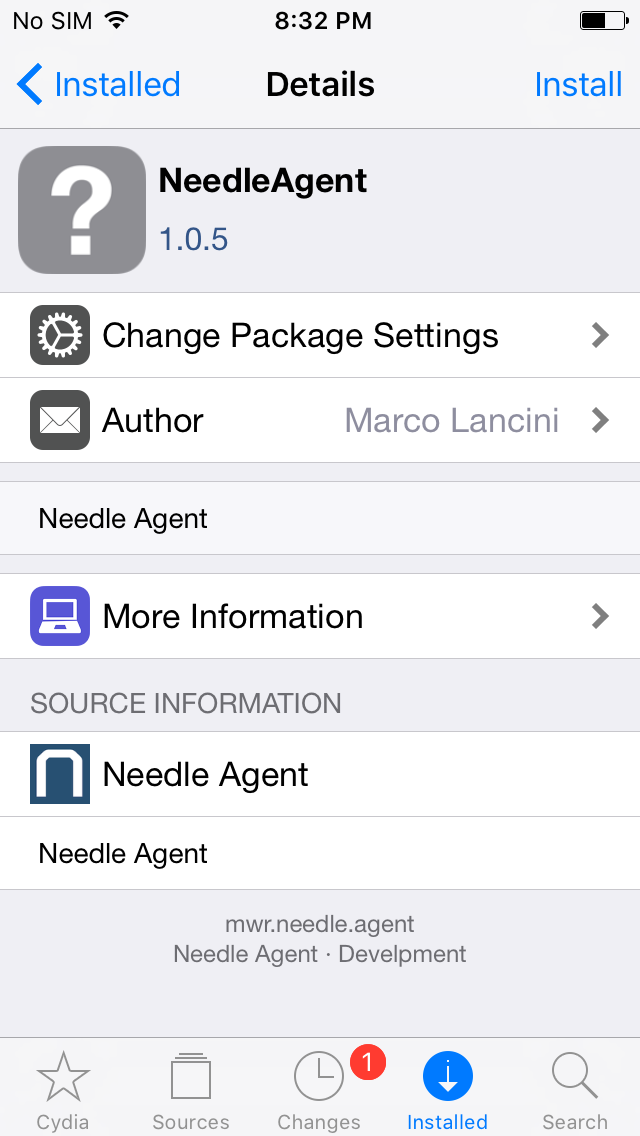Tap the Needle Agent source logo icon
Viewport: 640px width, 1136px height.
(x=60, y=774)
